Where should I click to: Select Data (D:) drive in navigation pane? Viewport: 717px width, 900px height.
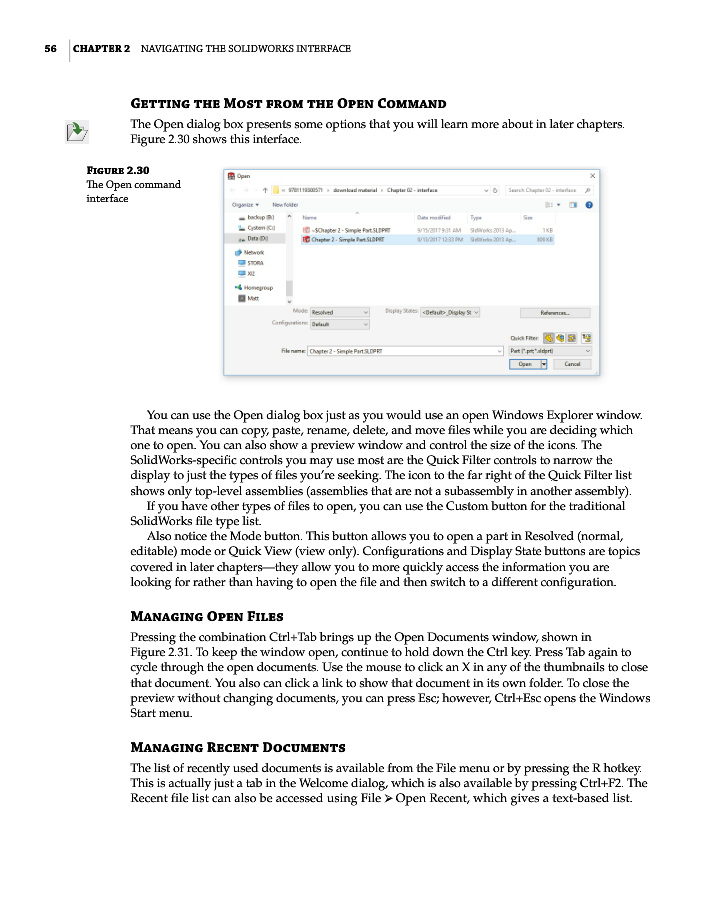pyautogui.click(x=257, y=239)
